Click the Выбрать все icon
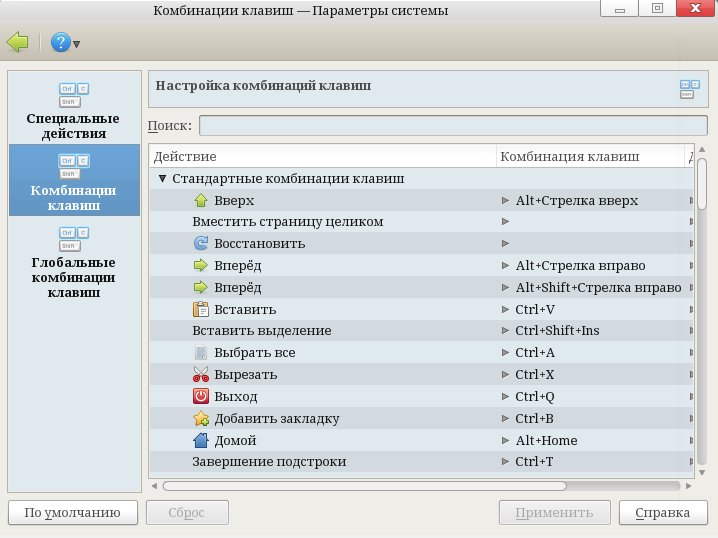 click(201, 352)
